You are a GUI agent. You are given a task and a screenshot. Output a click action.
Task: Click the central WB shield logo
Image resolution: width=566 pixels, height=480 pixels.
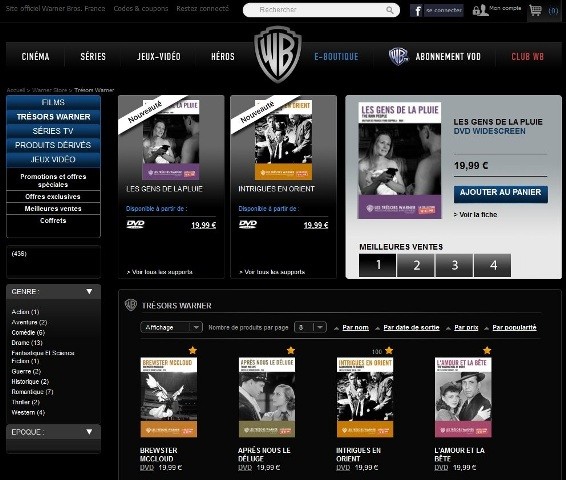278,54
